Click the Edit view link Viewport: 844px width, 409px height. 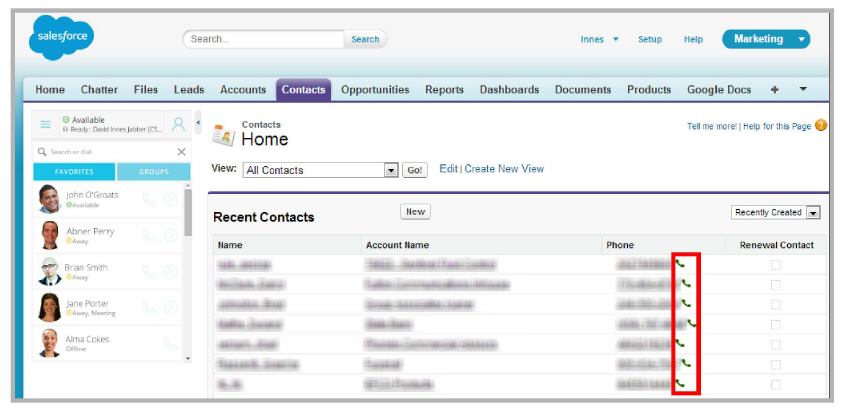[x=448, y=169]
